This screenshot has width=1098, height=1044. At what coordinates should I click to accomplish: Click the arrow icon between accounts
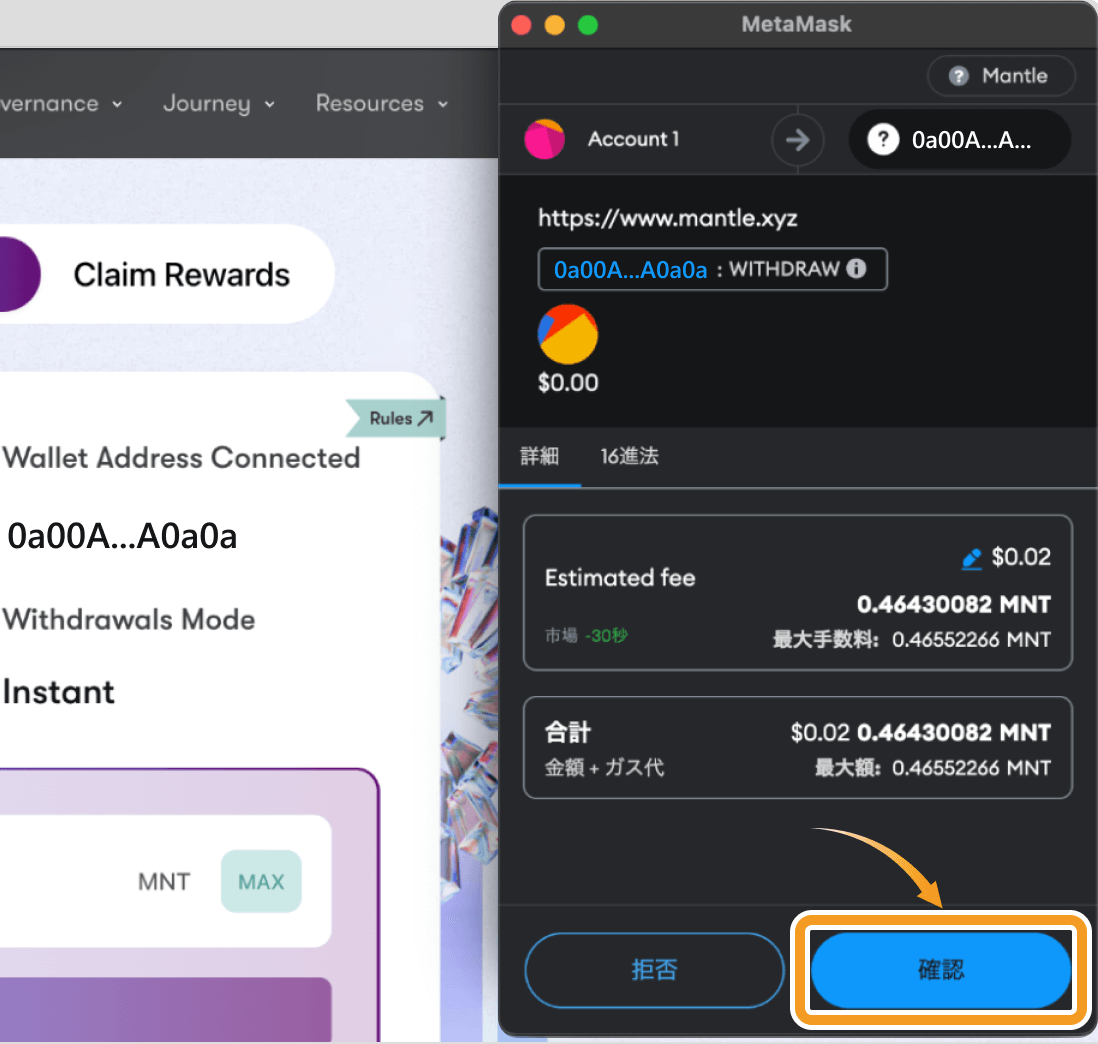pos(798,140)
